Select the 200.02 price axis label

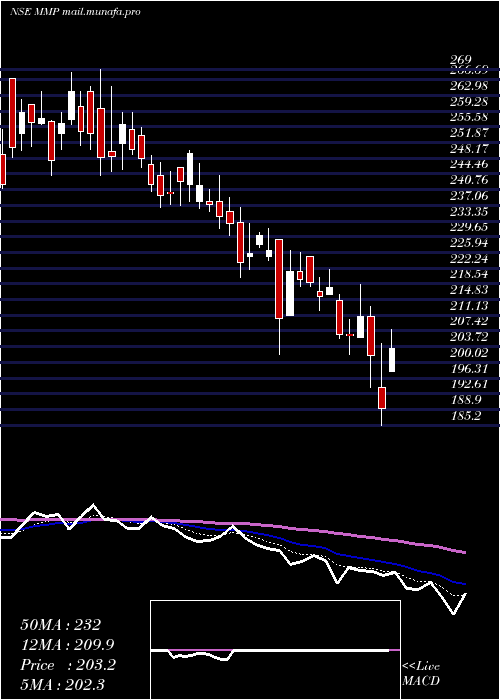click(469, 353)
